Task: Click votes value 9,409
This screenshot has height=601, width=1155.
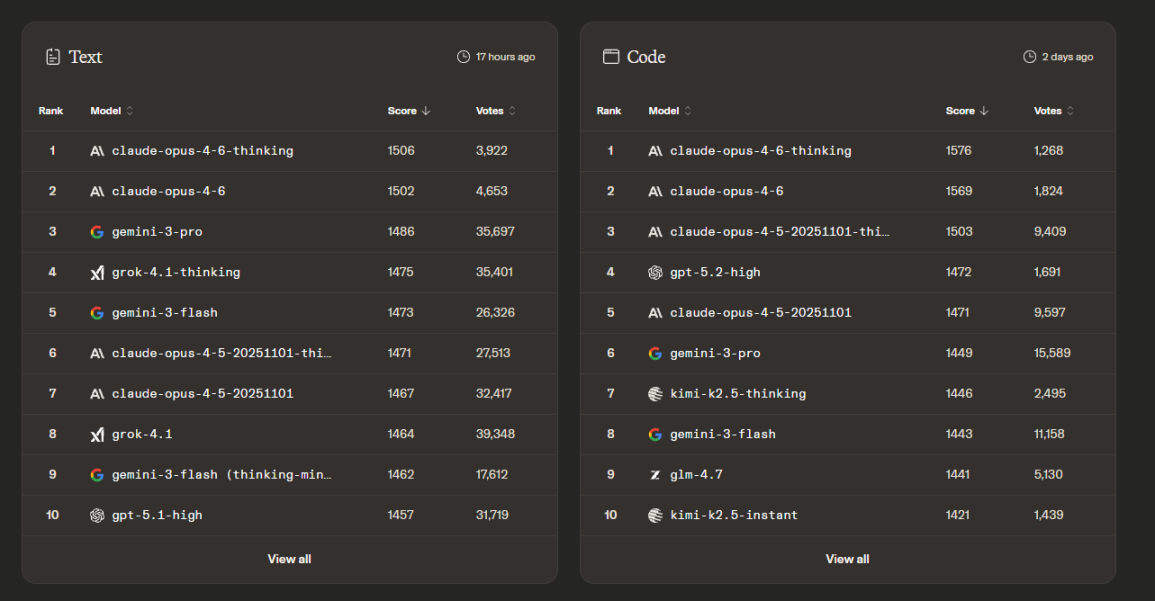Action: coord(1050,232)
